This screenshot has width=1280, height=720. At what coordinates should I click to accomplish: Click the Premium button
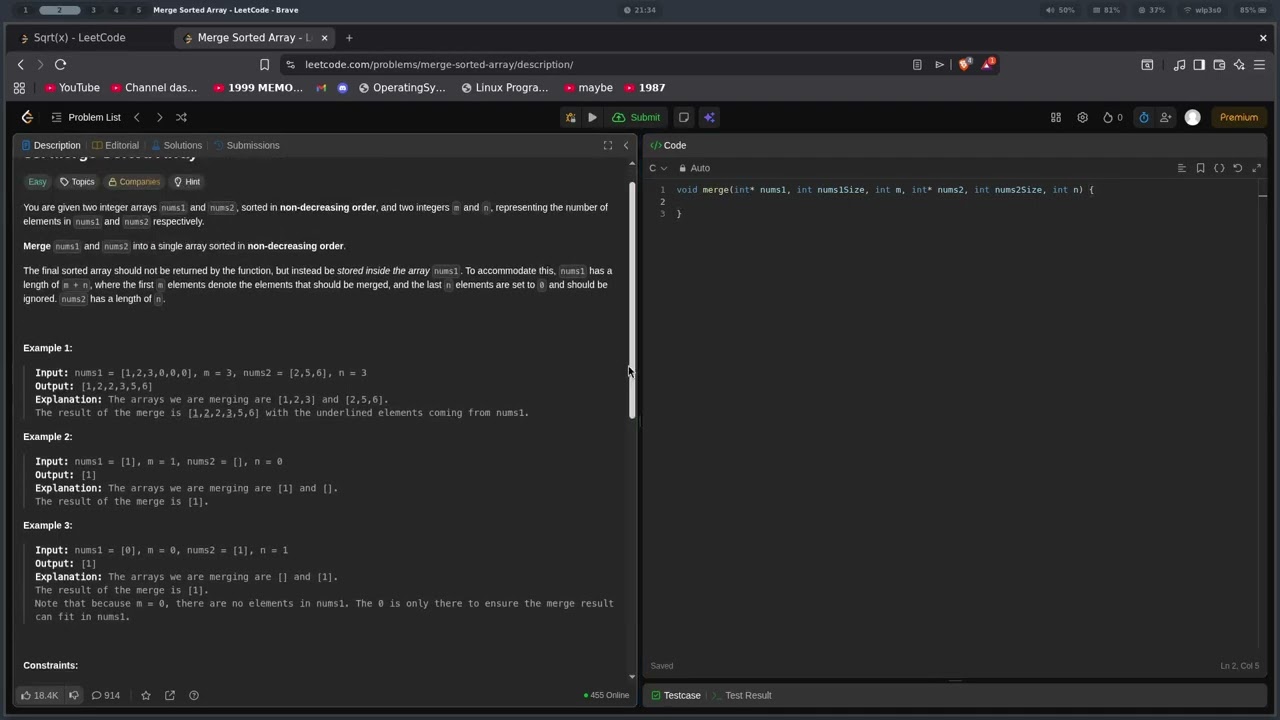[x=1238, y=117]
